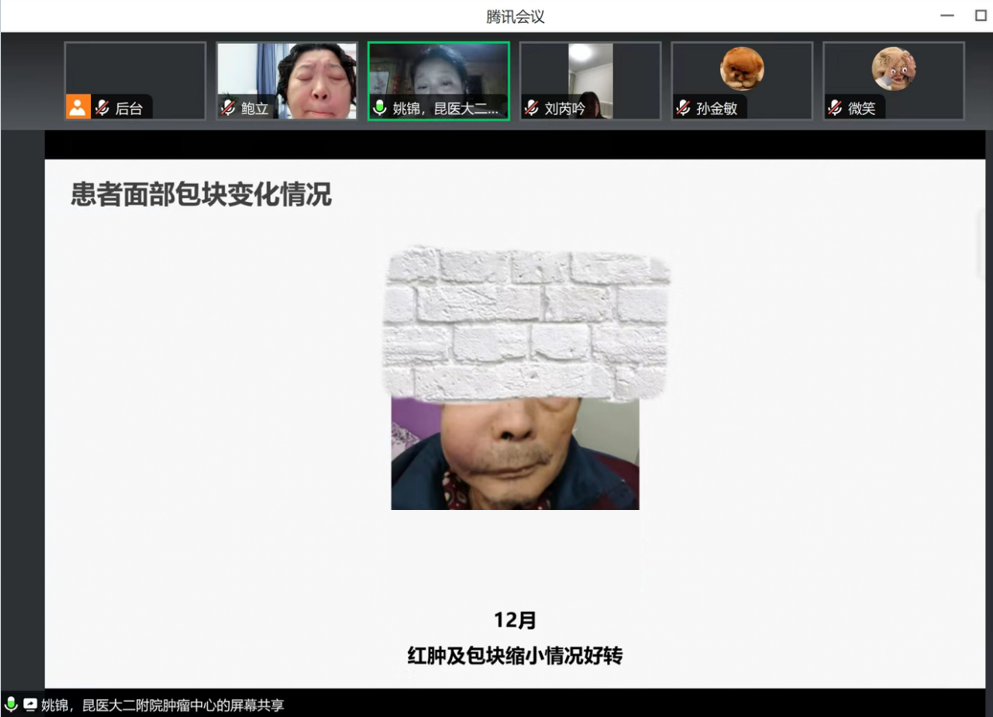Click the muted microphone icon beside 后台
Screen dimensions: 993x717
(x=102, y=108)
